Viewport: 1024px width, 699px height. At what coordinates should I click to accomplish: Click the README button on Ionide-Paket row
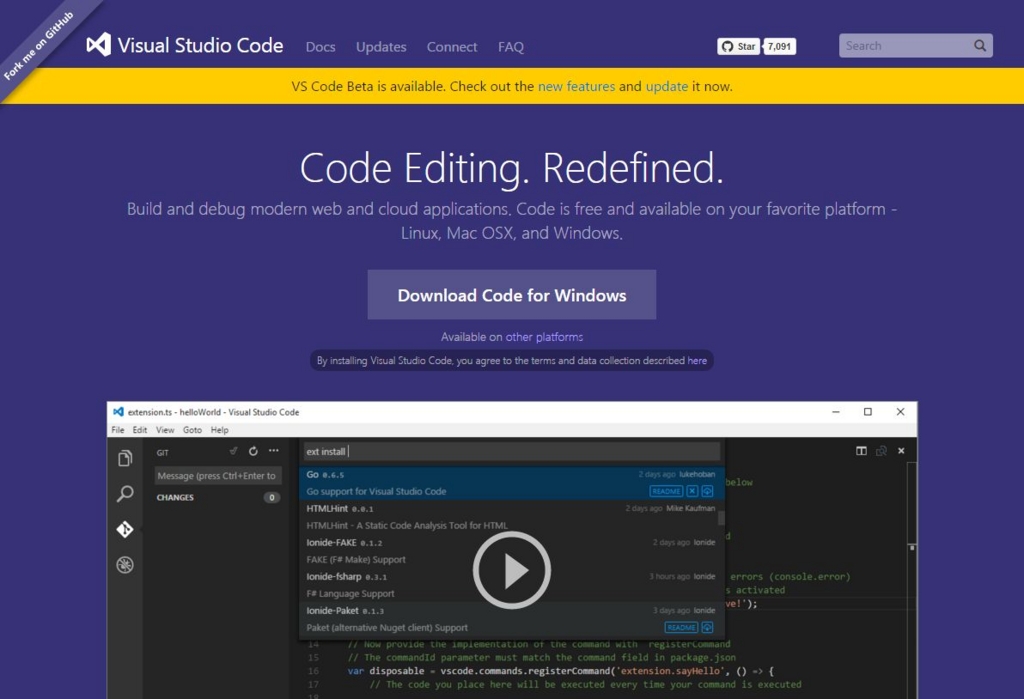681,627
